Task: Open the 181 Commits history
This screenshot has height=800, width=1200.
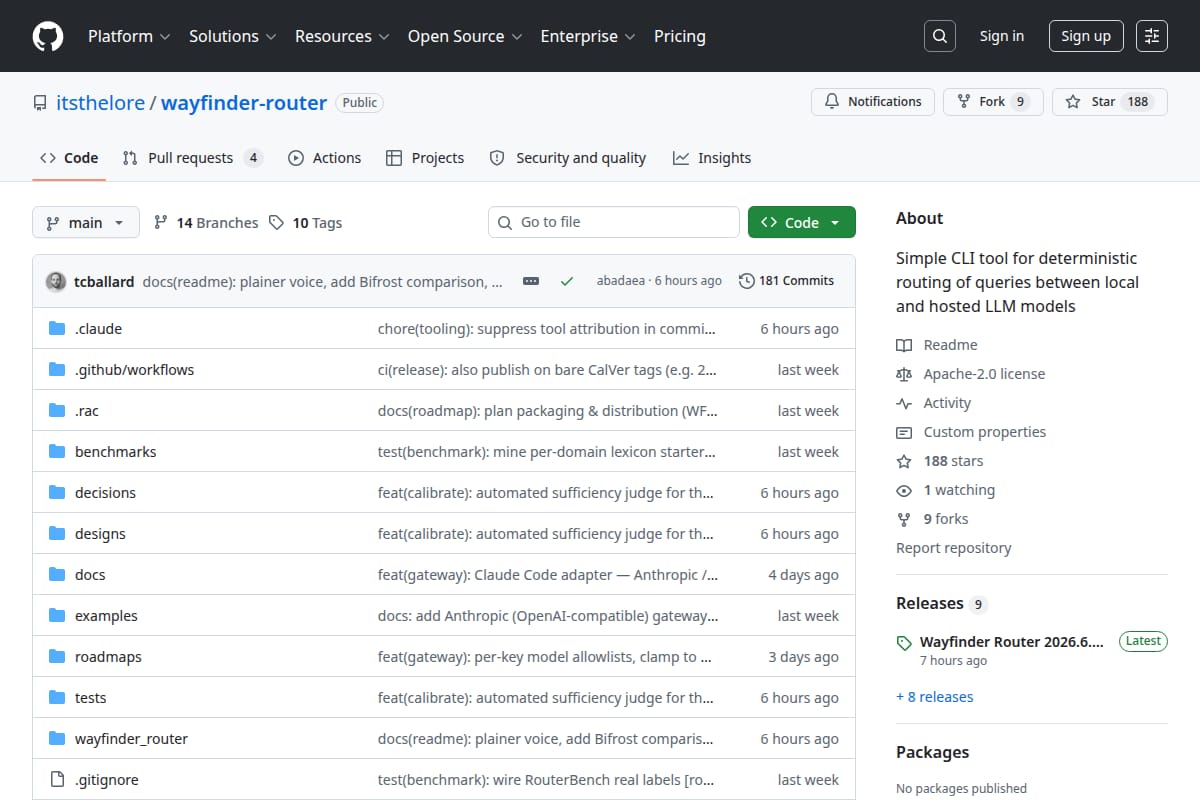Action: pos(786,281)
